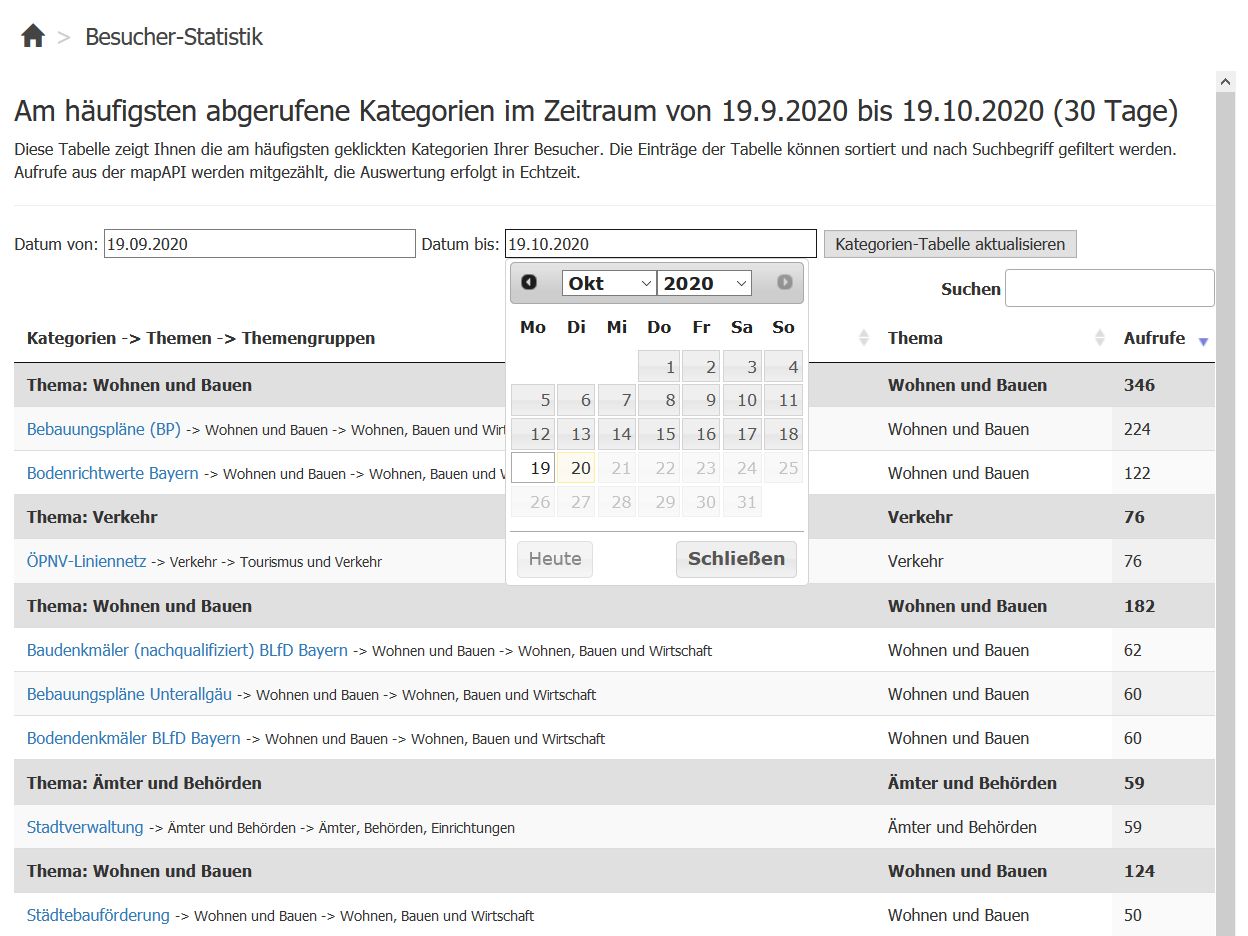Focus the Suchen search box
Screen dimensions: 1248x936
tap(1110, 288)
